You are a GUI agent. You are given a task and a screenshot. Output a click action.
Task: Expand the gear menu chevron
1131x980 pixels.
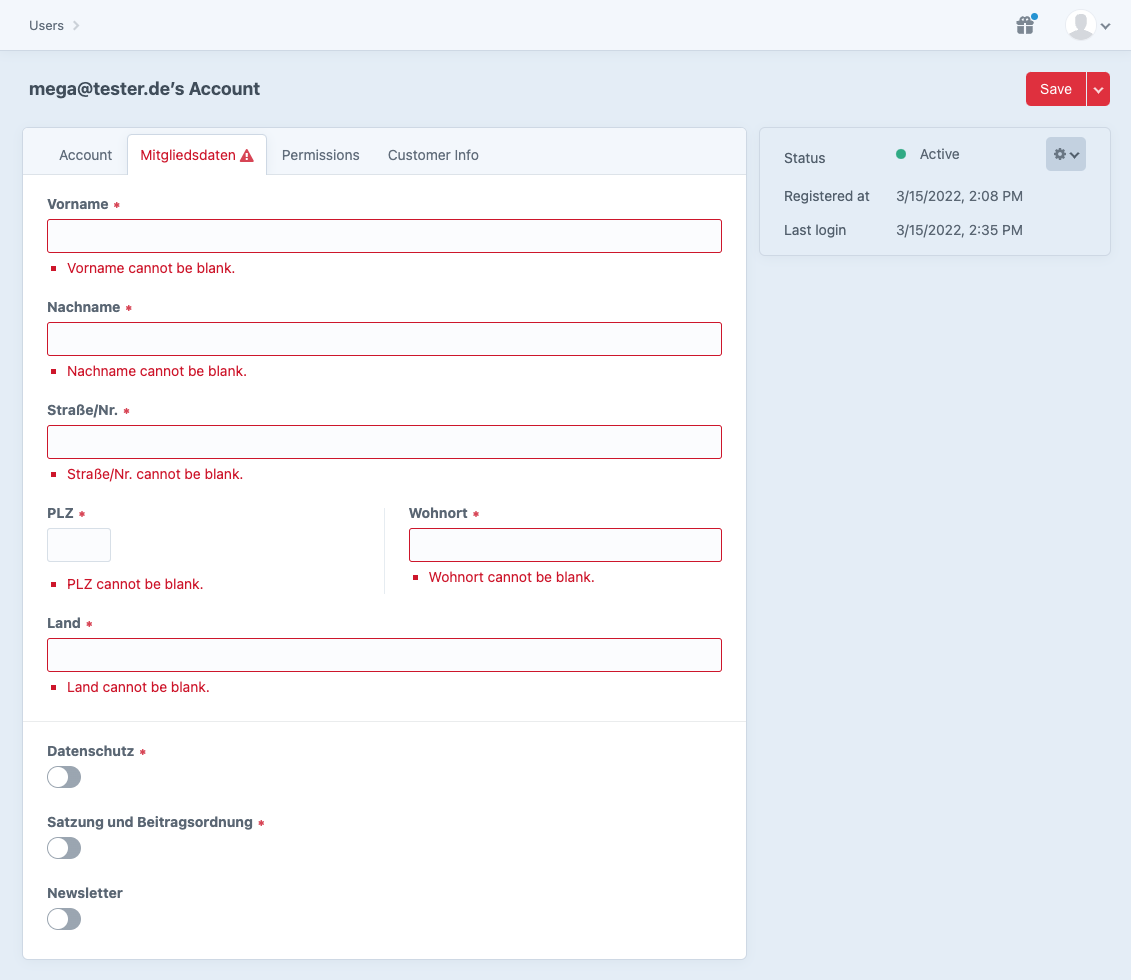click(x=1074, y=154)
